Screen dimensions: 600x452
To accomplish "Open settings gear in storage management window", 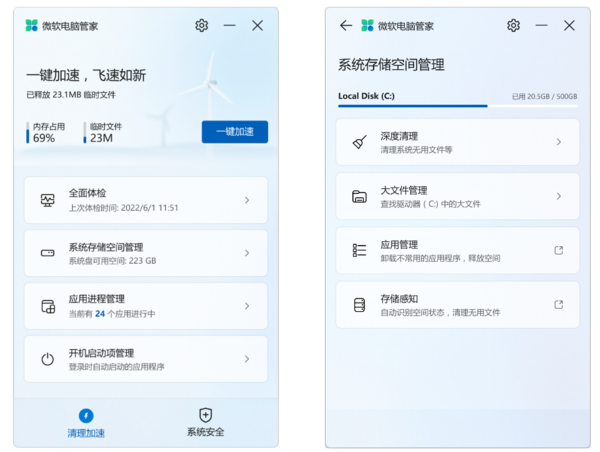I will [513, 26].
